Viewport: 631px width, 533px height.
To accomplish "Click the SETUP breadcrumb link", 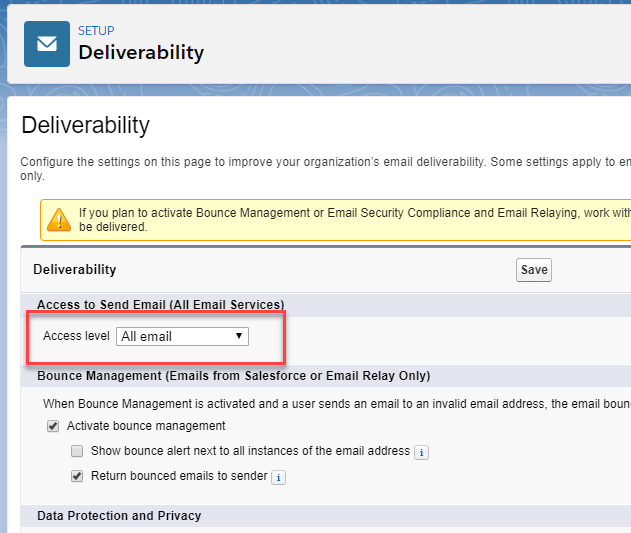I will pos(96,31).
